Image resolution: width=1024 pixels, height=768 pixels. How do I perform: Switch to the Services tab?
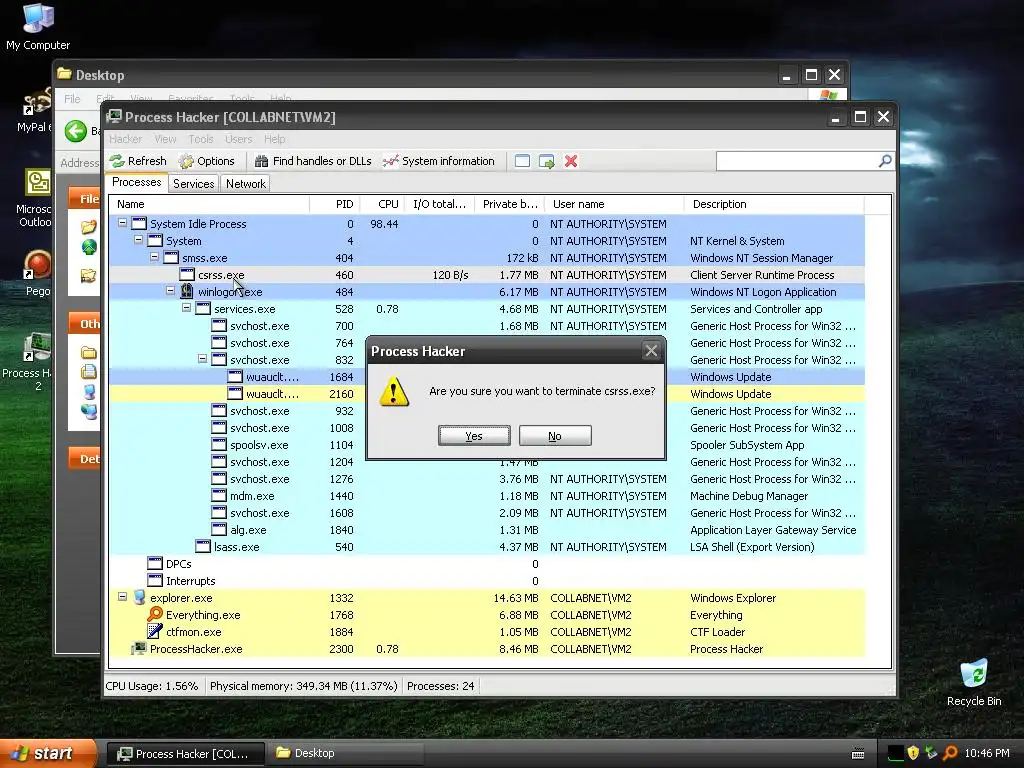click(x=193, y=184)
